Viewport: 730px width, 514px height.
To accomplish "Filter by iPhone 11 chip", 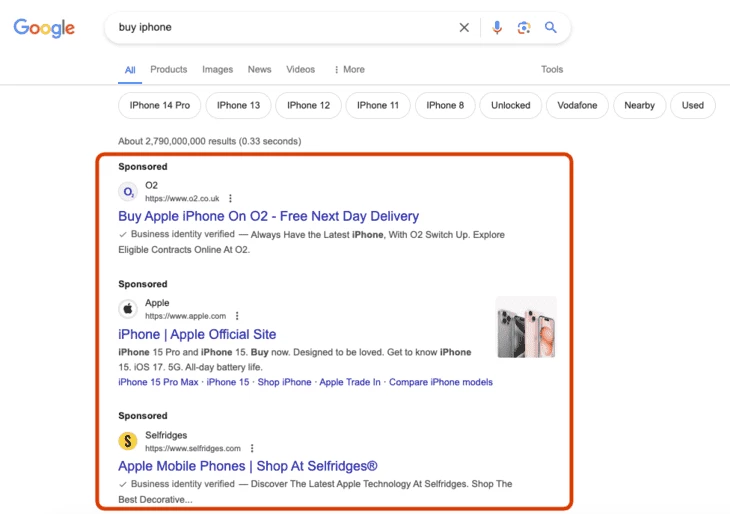I will click(x=378, y=105).
